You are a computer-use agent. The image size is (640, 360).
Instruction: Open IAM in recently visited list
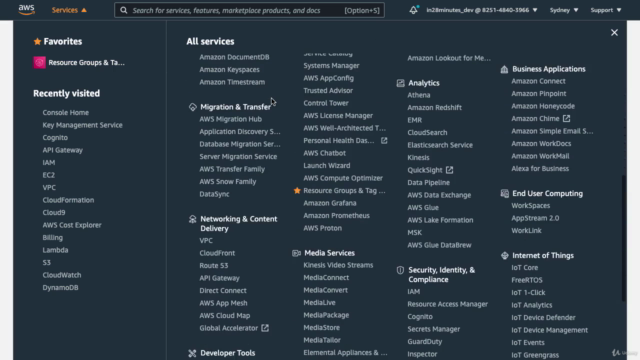(x=49, y=162)
